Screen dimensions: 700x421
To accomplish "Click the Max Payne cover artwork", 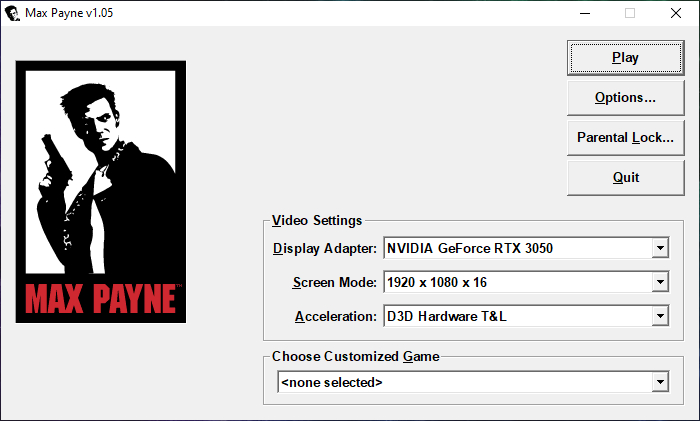I will tap(101, 191).
